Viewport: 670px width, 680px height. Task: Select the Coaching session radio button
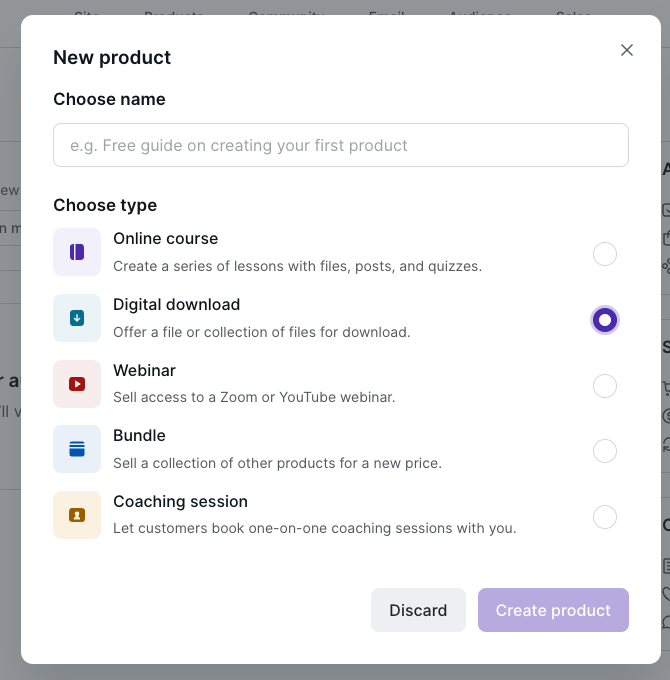[x=605, y=517]
